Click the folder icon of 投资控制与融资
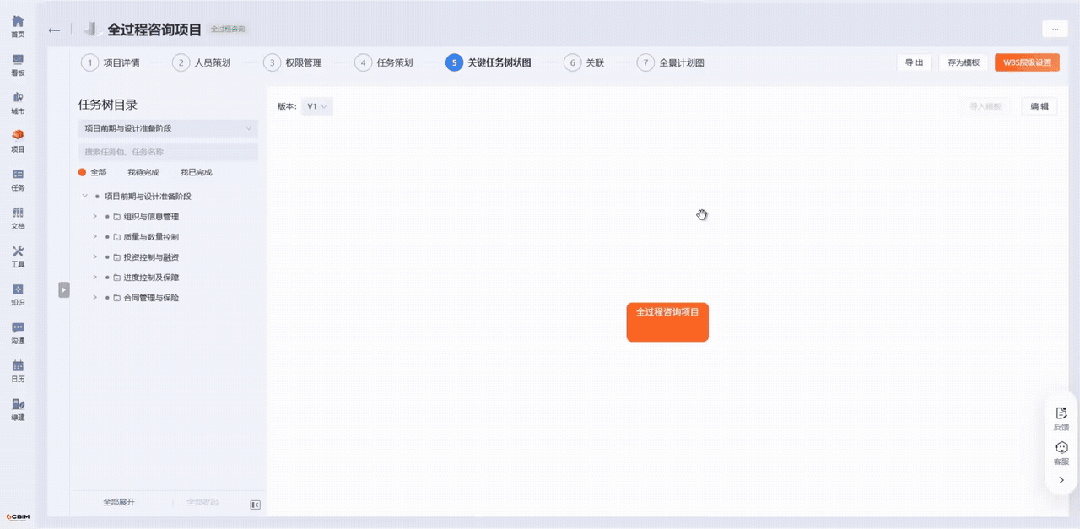The width and height of the screenshot is (1080, 529). coord(117,257)
